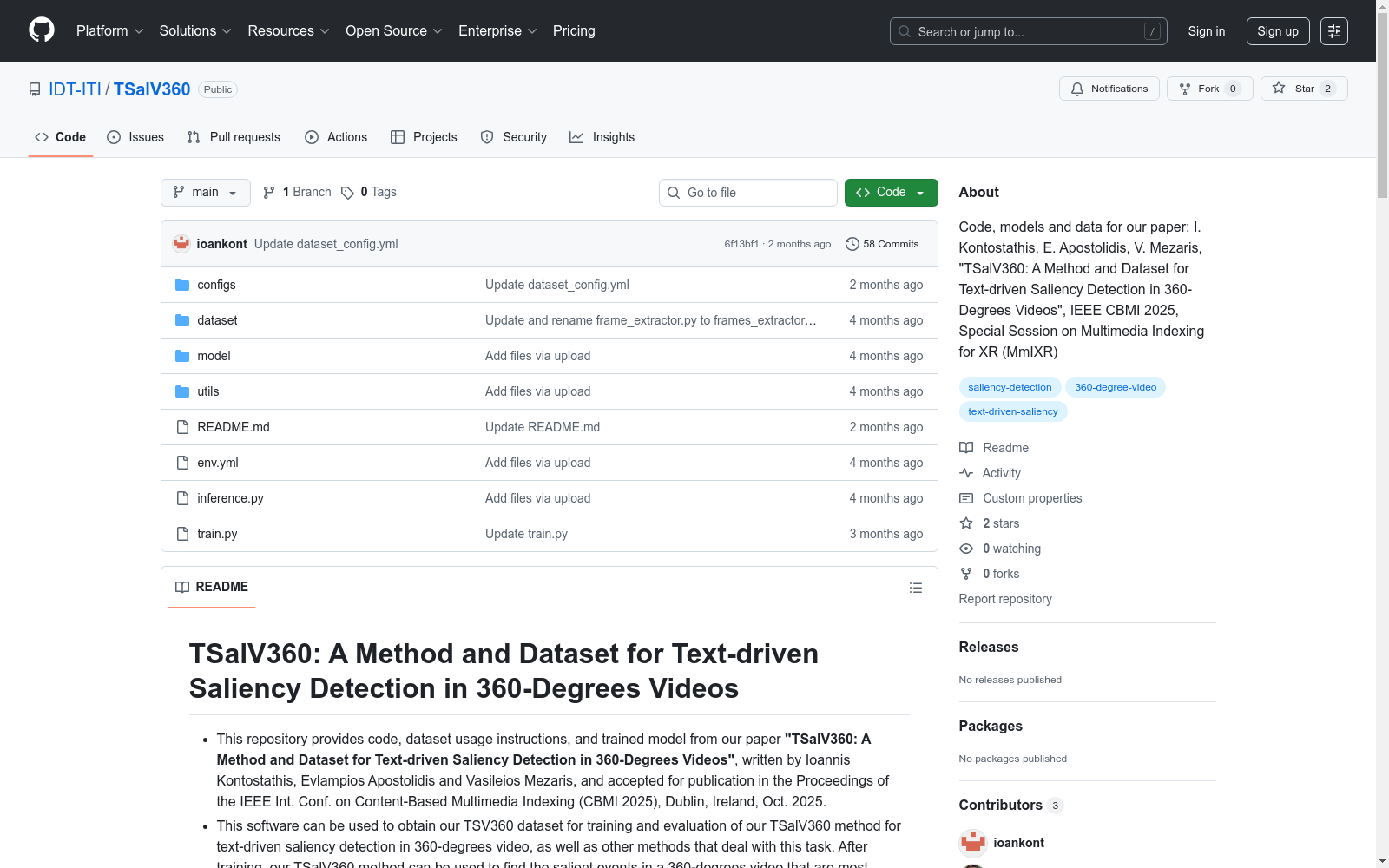The width and height of the screenshot is (1389, 868).
Task: Switch to the Actions tab
Action: pos(336,137)
